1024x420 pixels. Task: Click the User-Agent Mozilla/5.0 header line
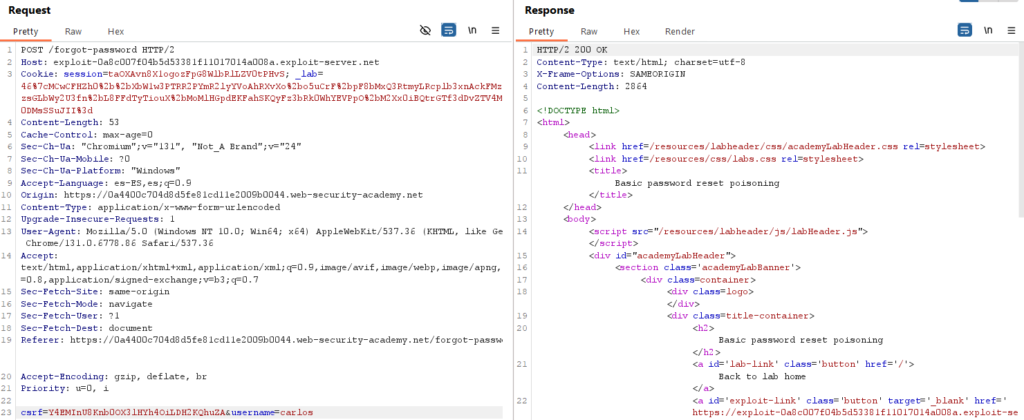(262, 231)
